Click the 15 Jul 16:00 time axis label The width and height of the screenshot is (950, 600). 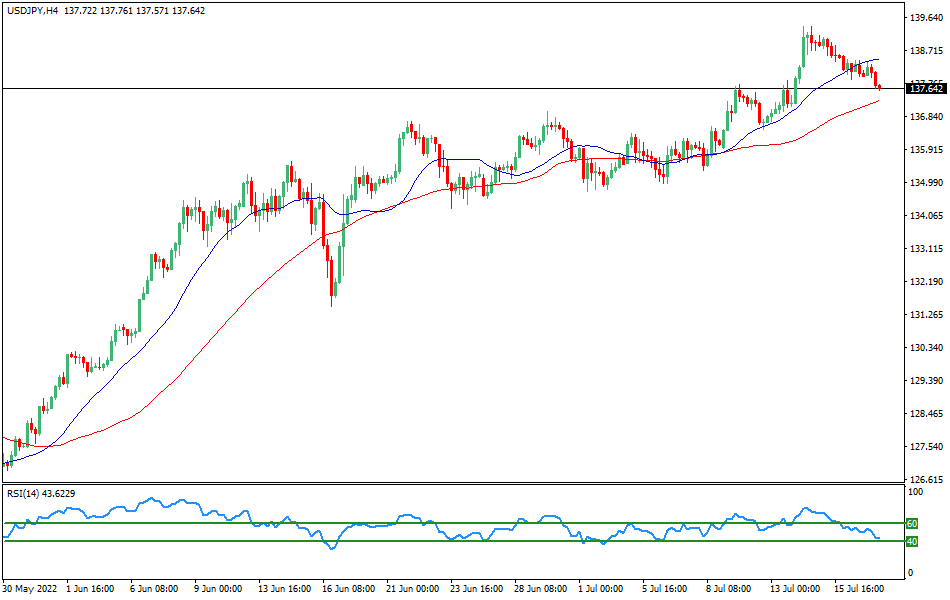click(860, 590)
